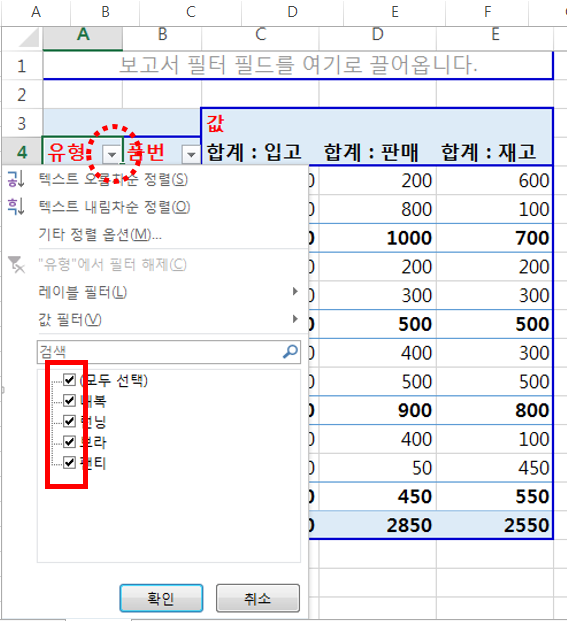Select row header 4

pos(22,152)
